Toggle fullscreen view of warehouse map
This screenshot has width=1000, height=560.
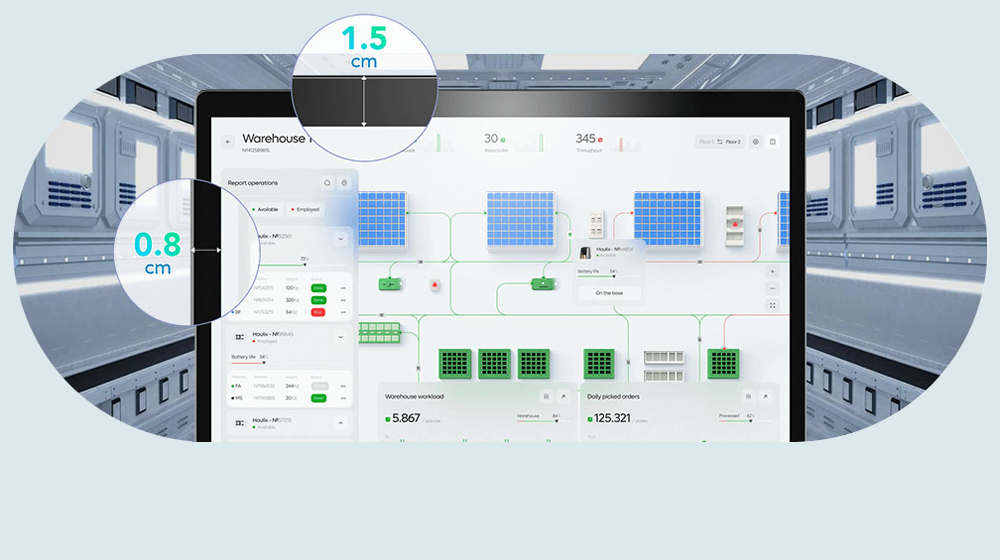click(x=772, y=304)
